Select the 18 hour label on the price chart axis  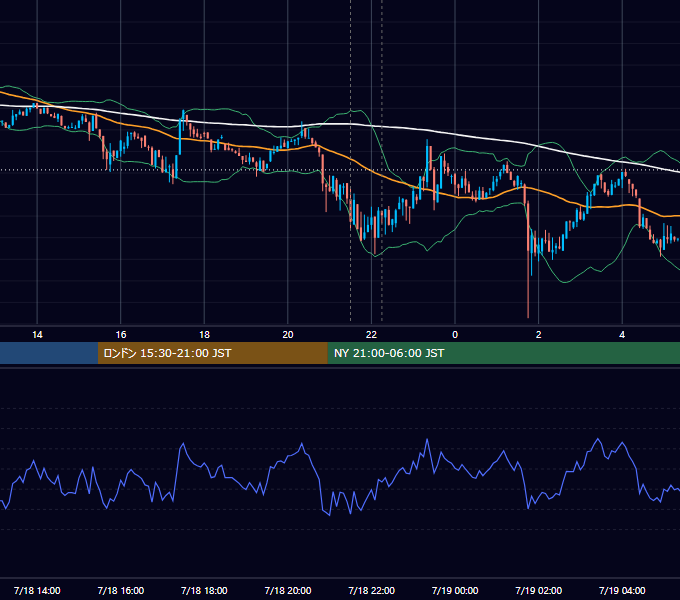(204, 335)
